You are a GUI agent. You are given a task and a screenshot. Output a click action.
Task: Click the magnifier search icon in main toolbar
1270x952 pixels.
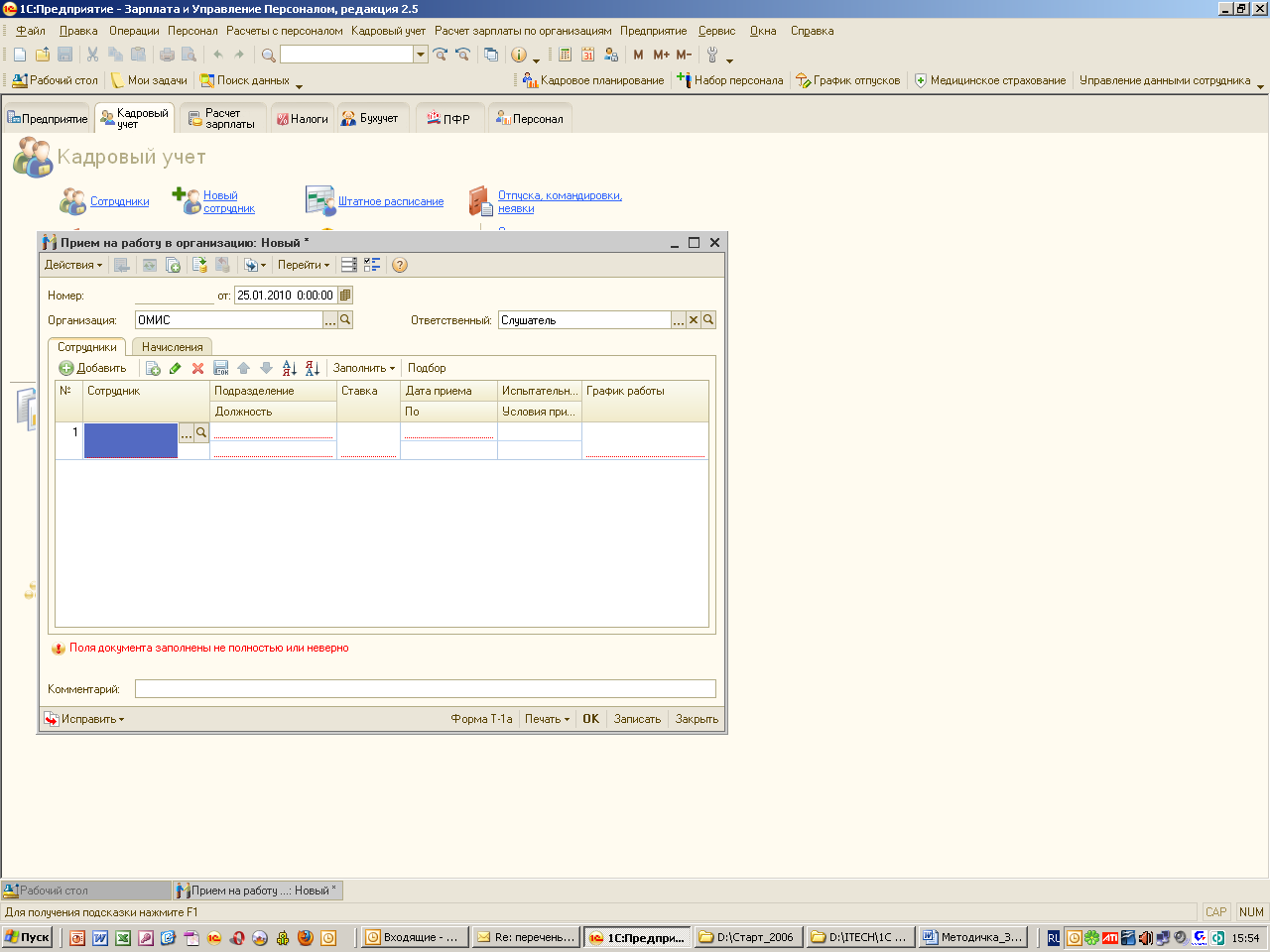click(x=268, y=55)
